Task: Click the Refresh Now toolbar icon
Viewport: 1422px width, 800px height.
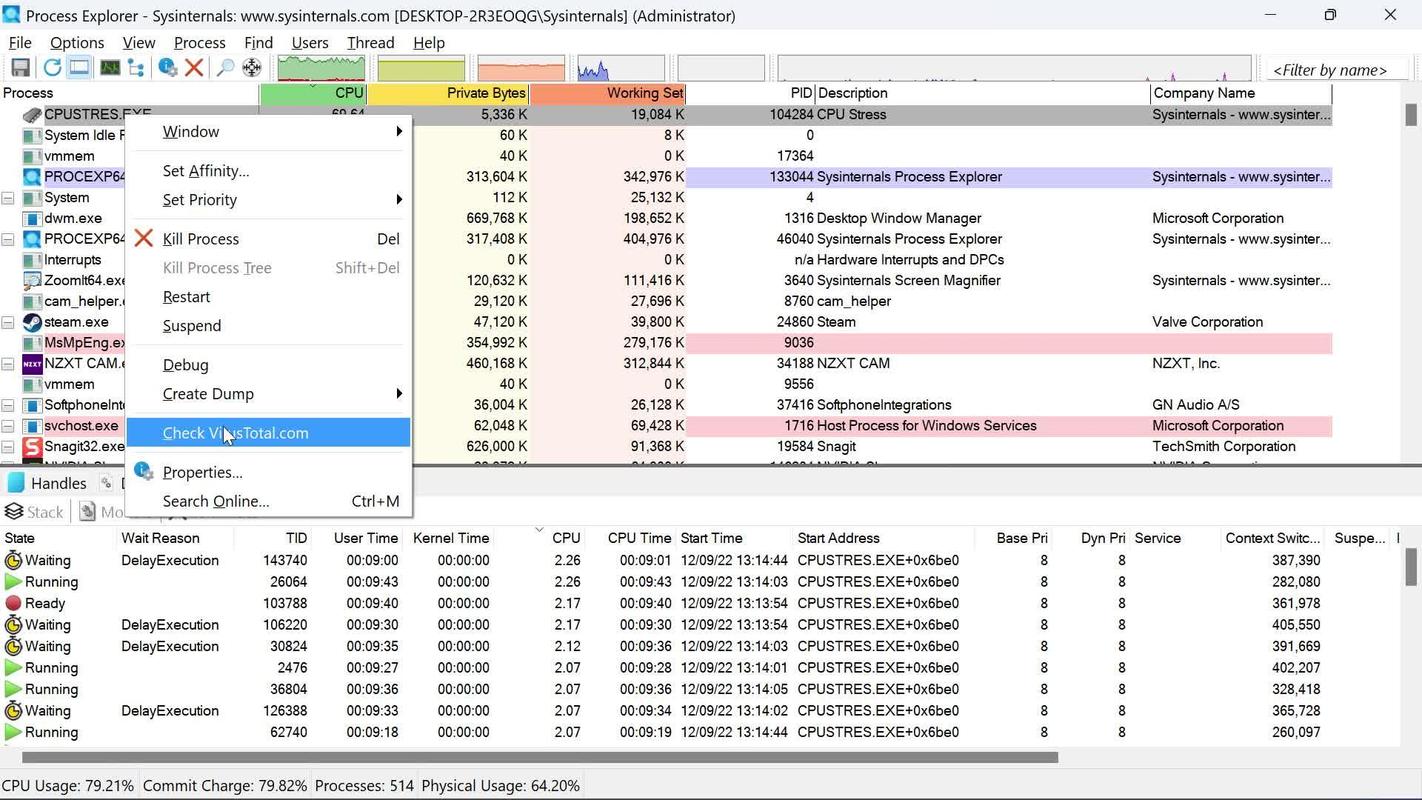Action: [52, 68]
